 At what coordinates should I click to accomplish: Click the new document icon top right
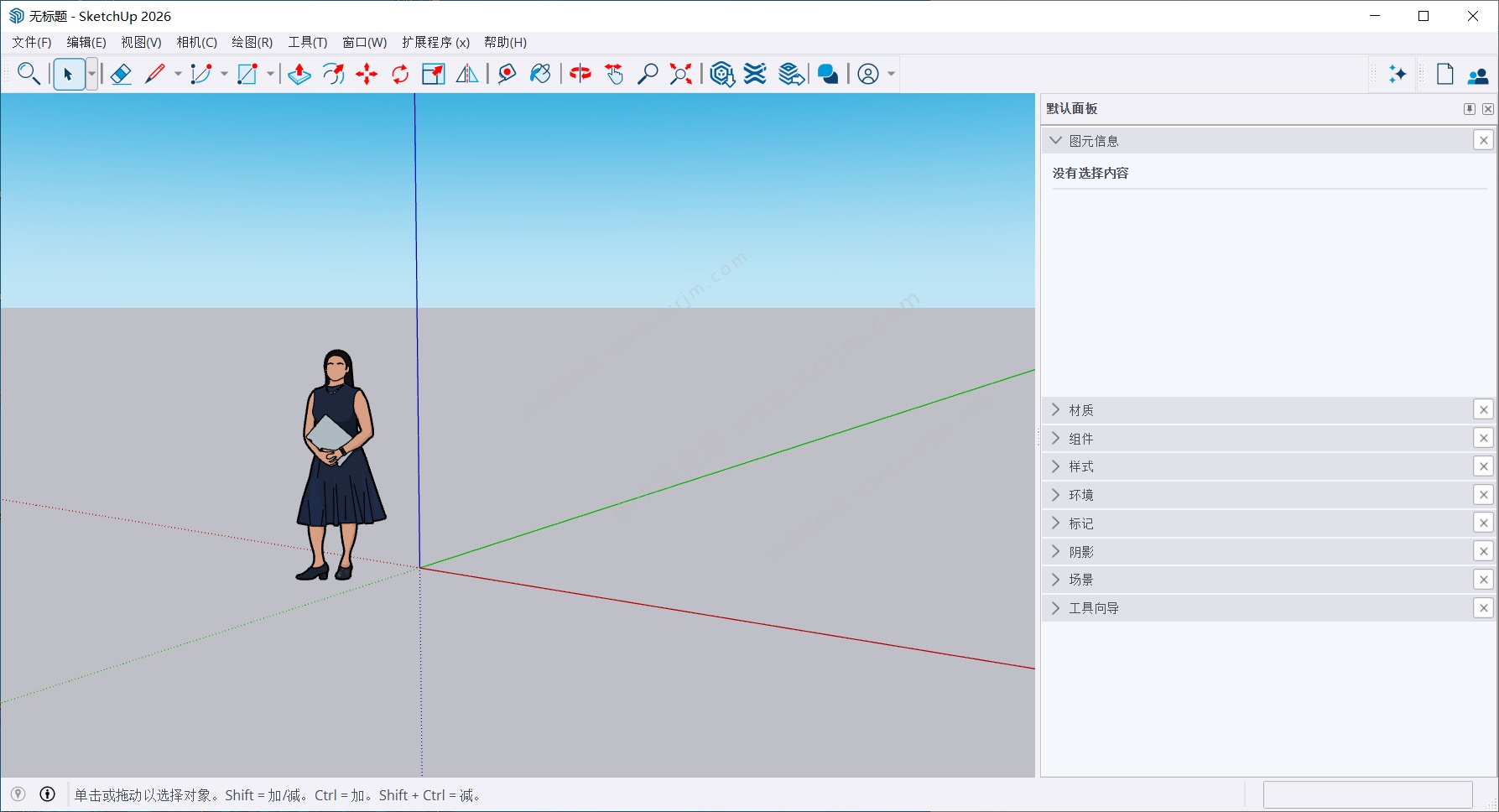click(1444, 74)
